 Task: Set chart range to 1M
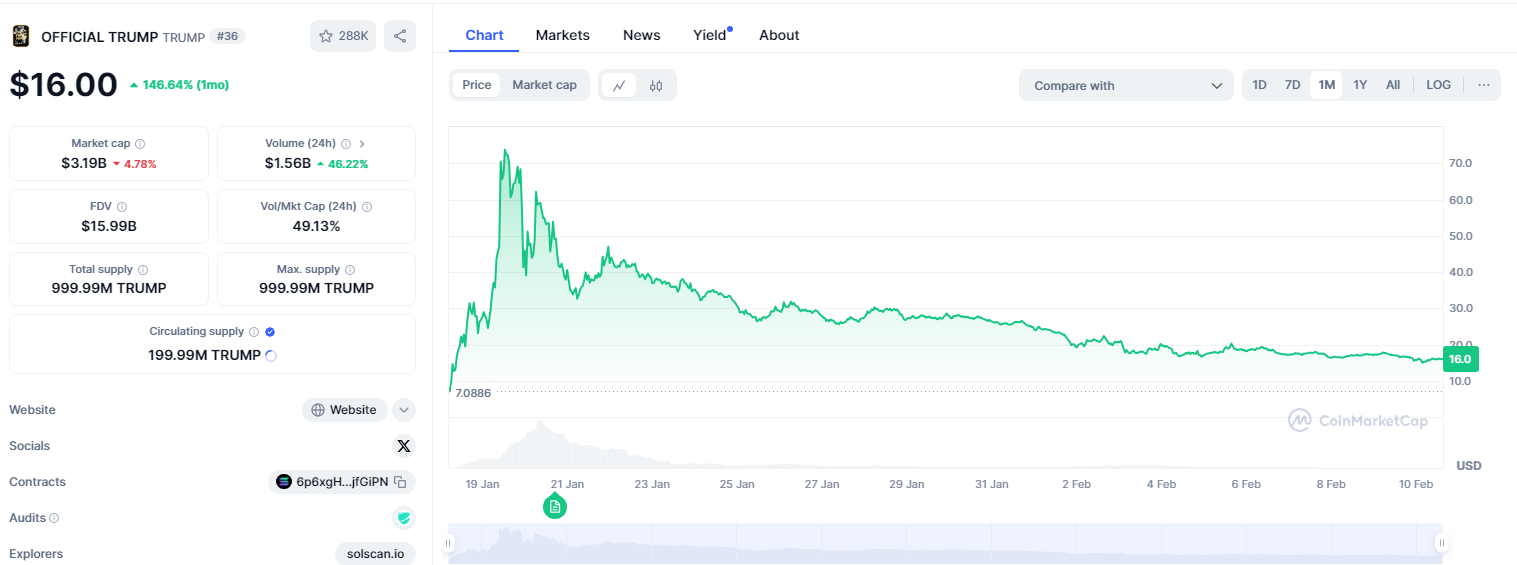[x=1327, y=85]
